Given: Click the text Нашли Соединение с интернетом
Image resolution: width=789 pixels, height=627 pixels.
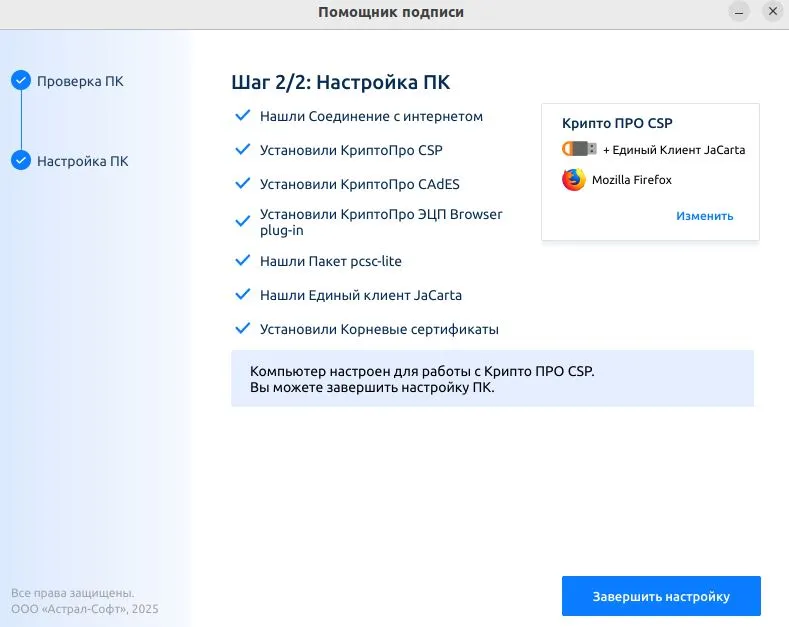Looking at the screenshot, I should click(371, 116).
